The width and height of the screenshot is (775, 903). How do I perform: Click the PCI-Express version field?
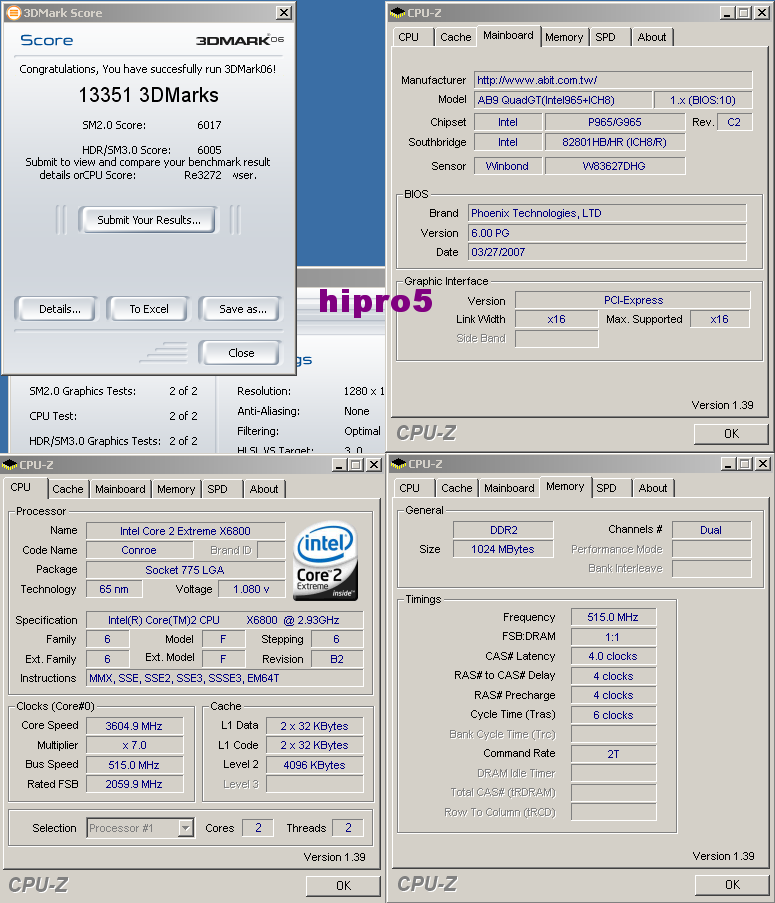point(633,300)
